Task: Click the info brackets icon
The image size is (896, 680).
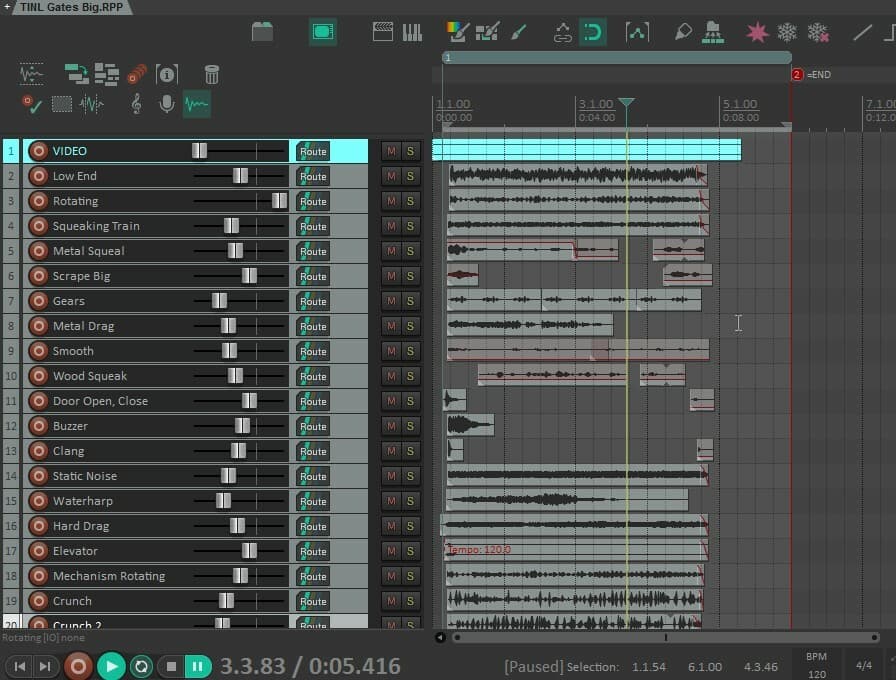Action: (x=167, y=74)
